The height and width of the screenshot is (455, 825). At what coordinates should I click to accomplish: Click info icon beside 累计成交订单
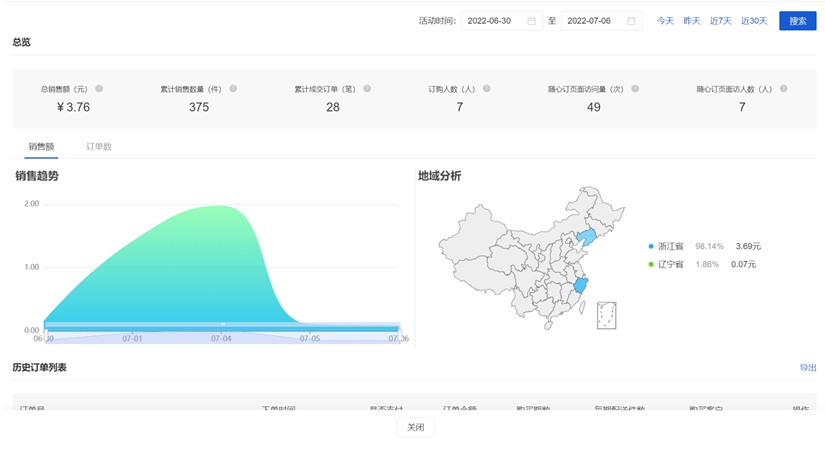pyautogui.click(x=367, y=89)
